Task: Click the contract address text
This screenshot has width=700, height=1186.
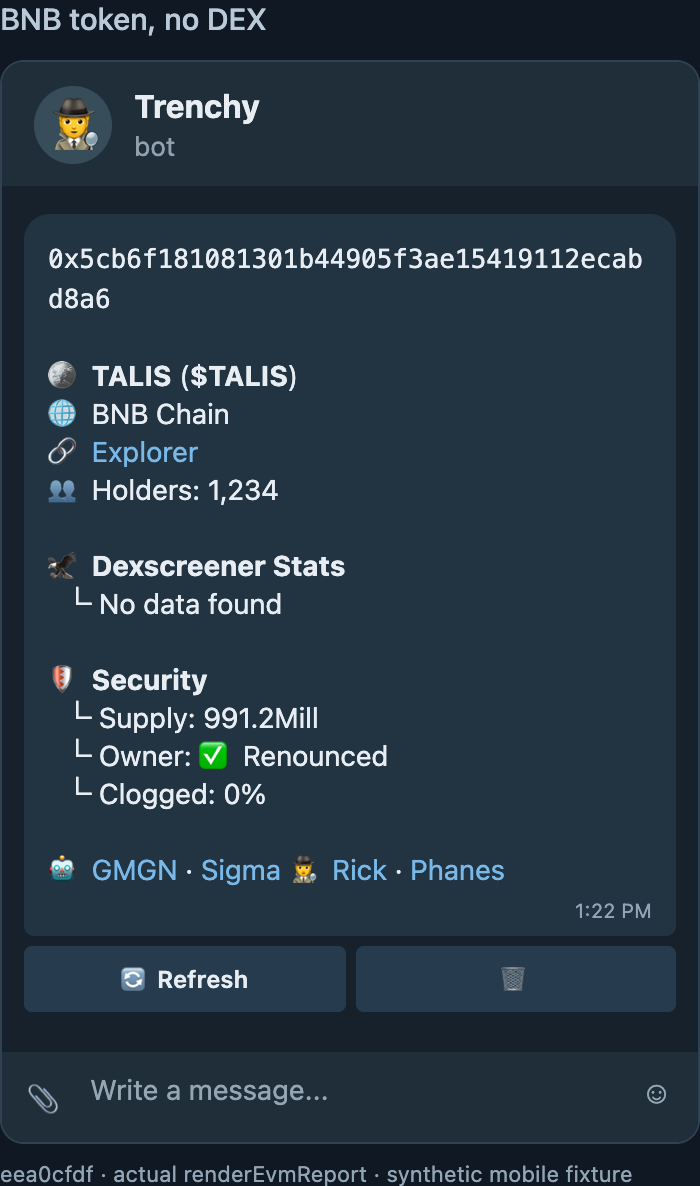Action: click(345, 278)
